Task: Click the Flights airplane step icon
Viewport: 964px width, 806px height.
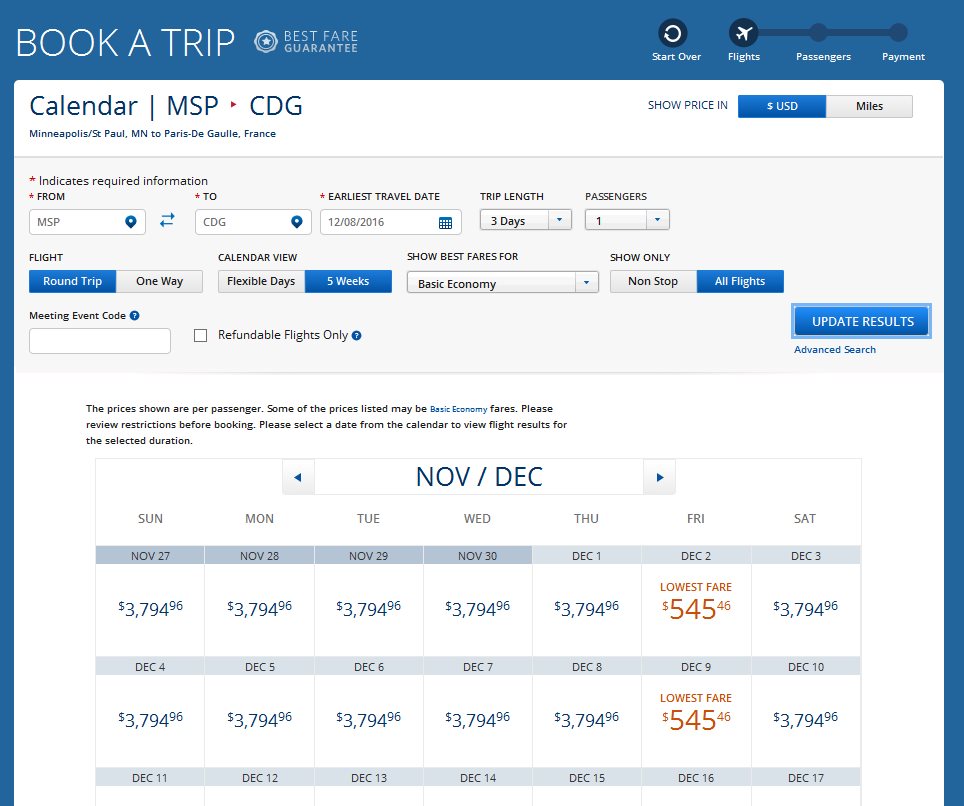Action: (x=743, y=33)
